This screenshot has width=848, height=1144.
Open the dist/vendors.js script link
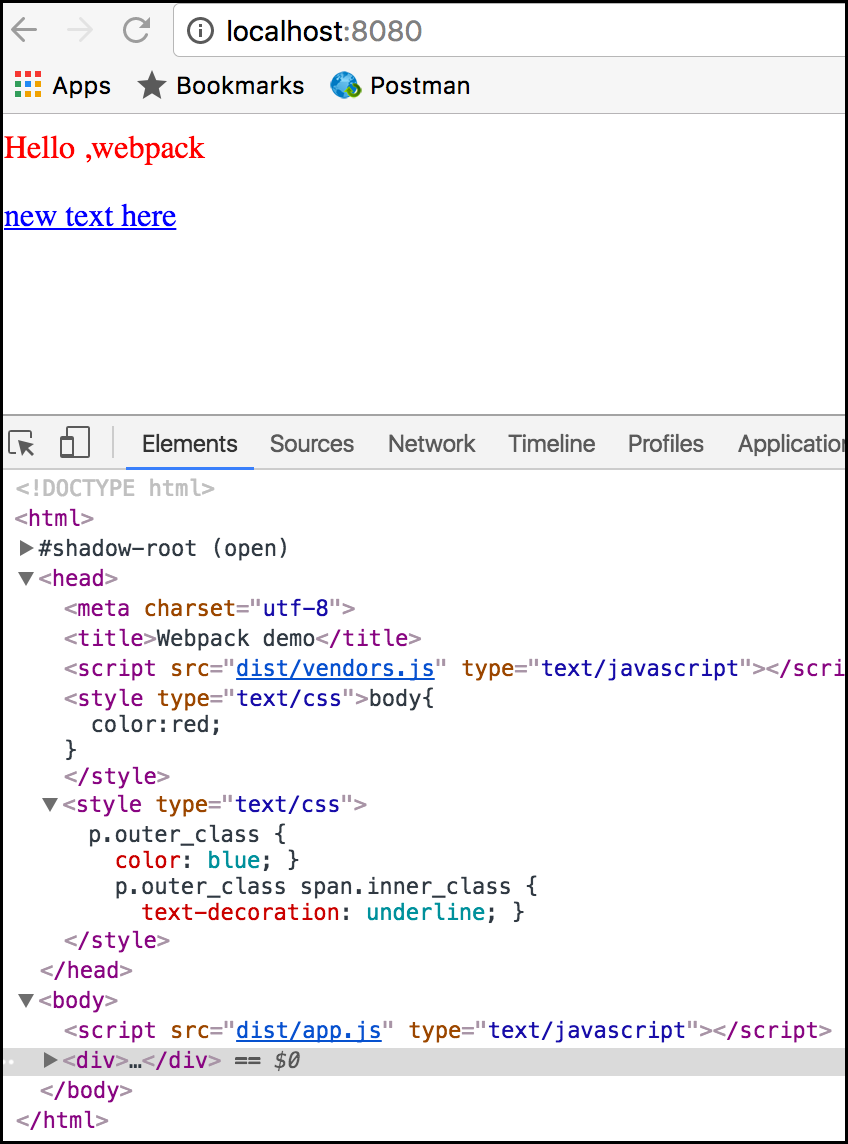[x=335, y=668]
